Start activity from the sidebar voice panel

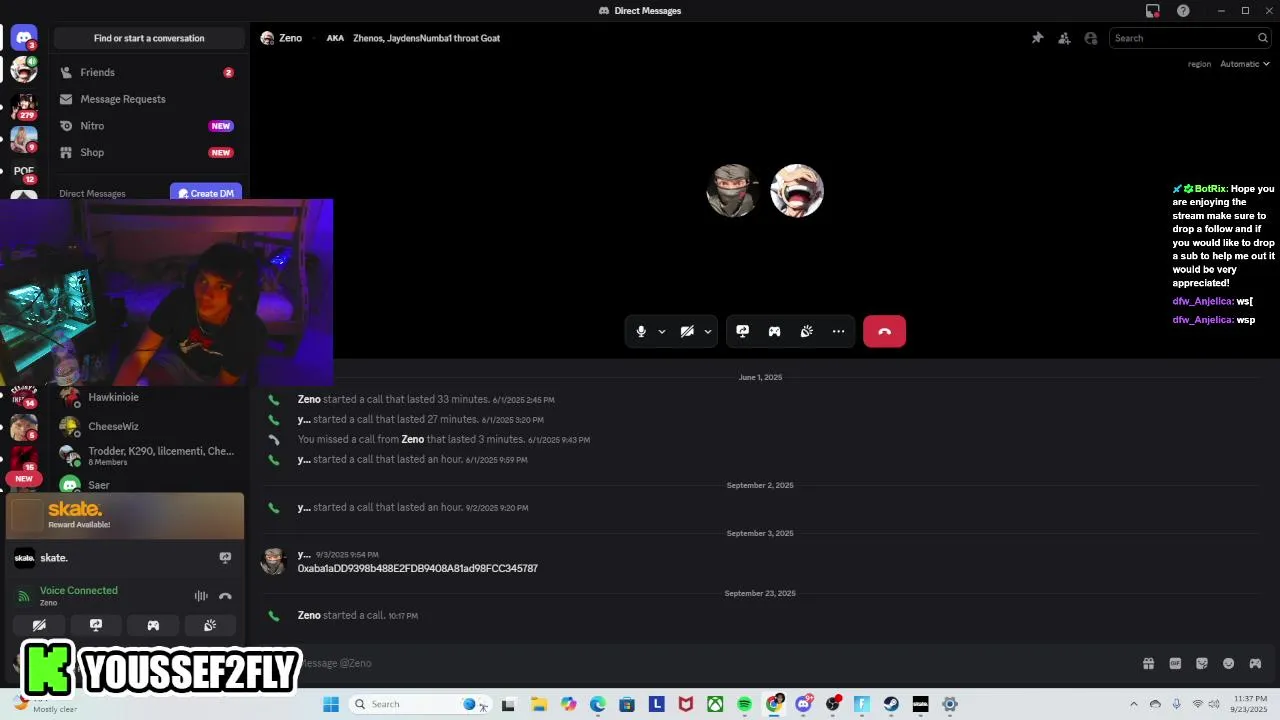click(153, 625)
